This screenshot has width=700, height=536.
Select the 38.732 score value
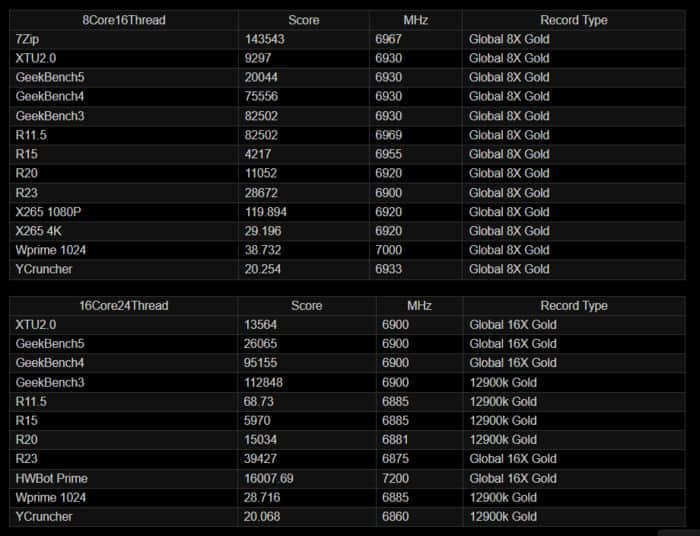(x=262, y=250)
